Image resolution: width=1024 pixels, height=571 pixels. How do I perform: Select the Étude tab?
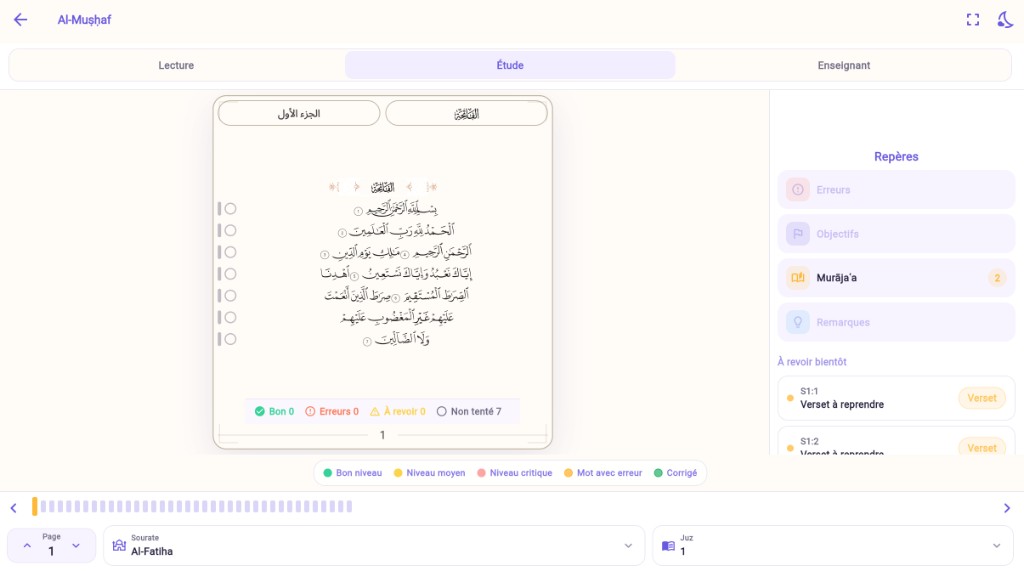coord(510,65)
